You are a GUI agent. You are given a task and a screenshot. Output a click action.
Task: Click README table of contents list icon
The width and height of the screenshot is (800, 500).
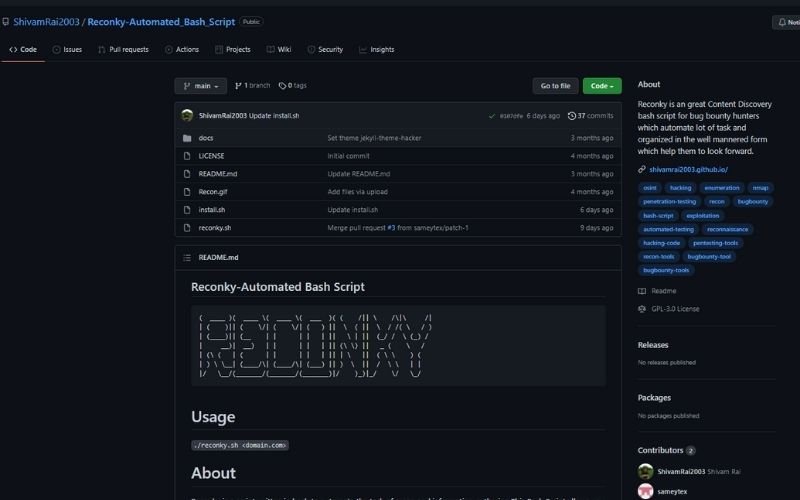(x=187, y=258)
